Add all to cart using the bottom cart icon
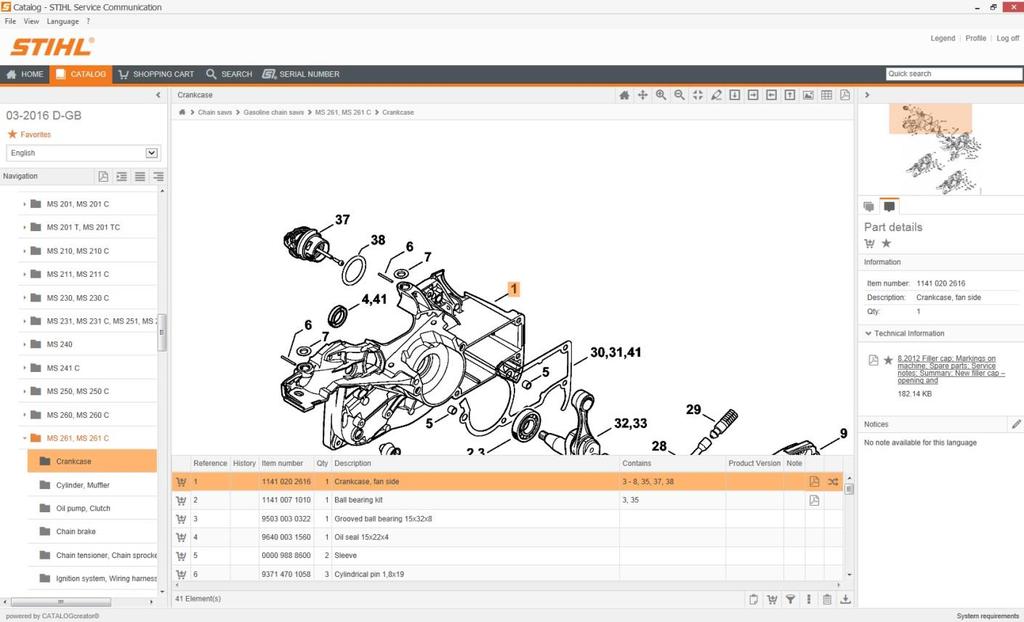The width and height of the screenshot is (1024, 622). click(x=772, y=599)
